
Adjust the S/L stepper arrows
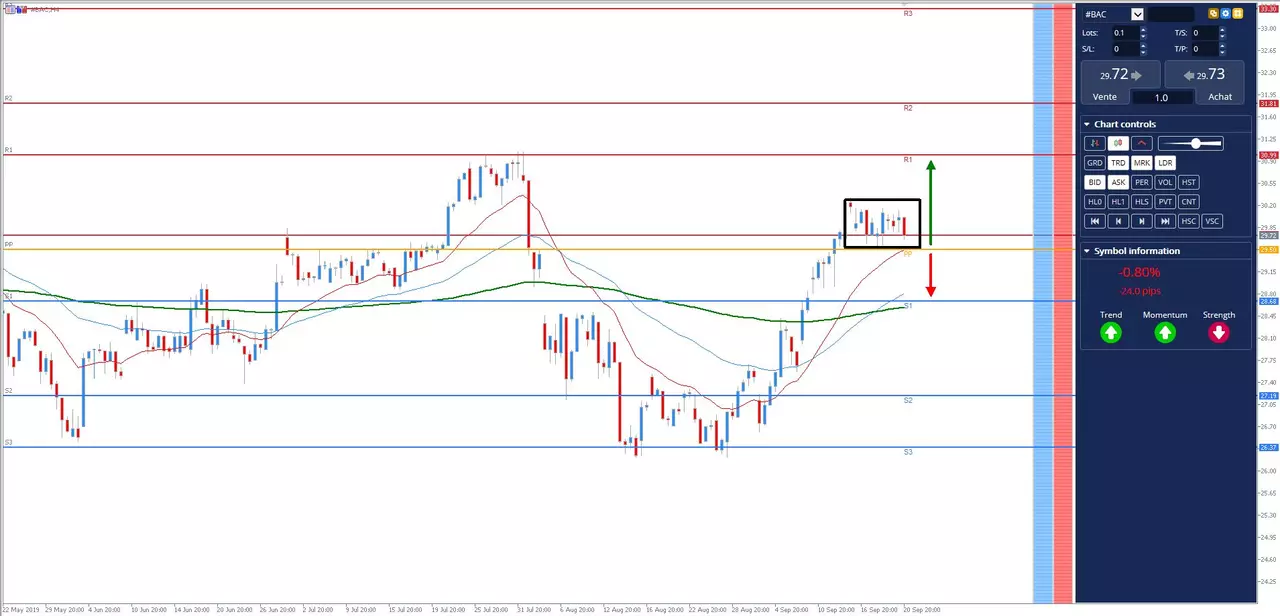(1143, 48)
